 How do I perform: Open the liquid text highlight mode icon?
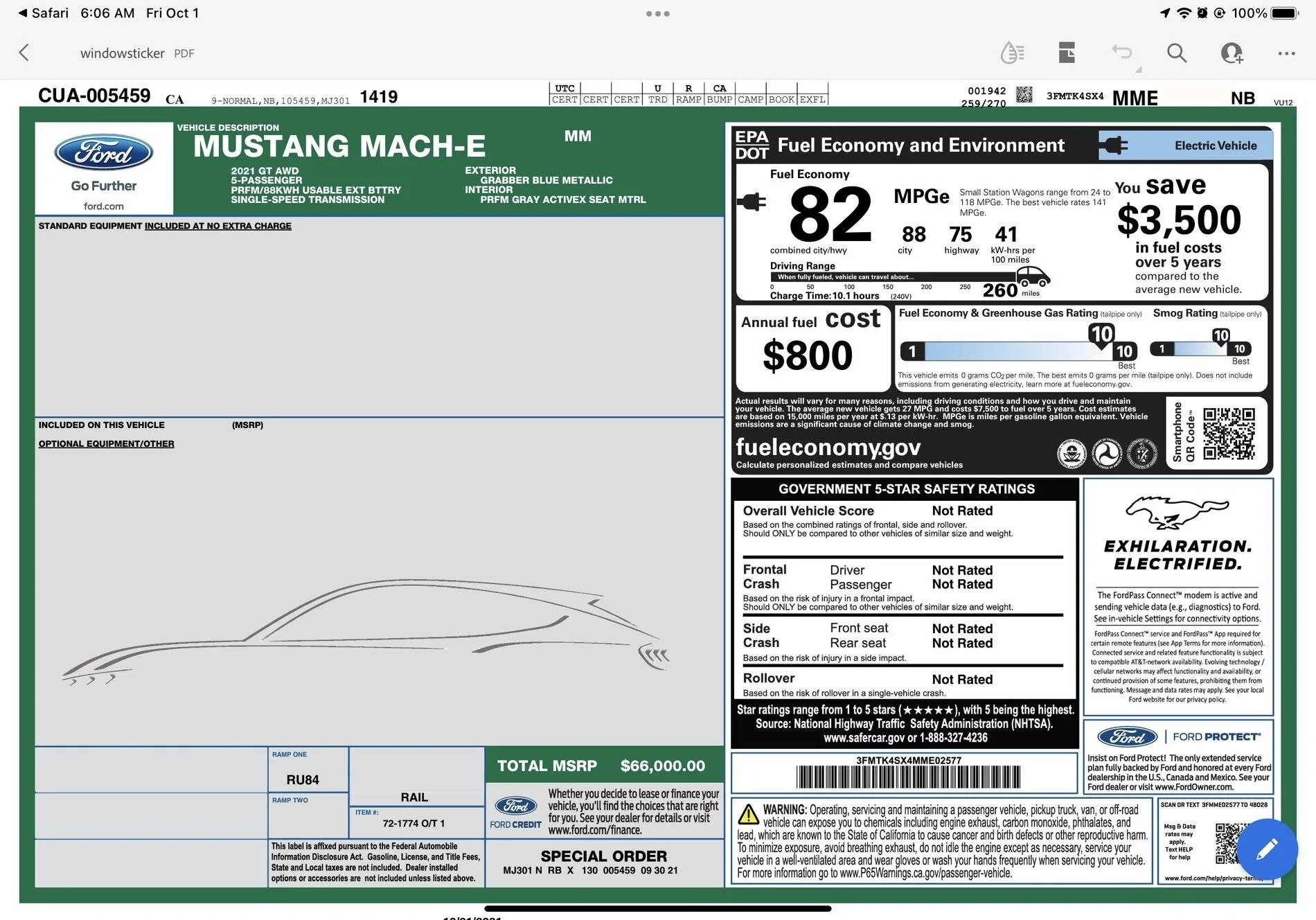pyautogui.click(x=1012, y=53)
